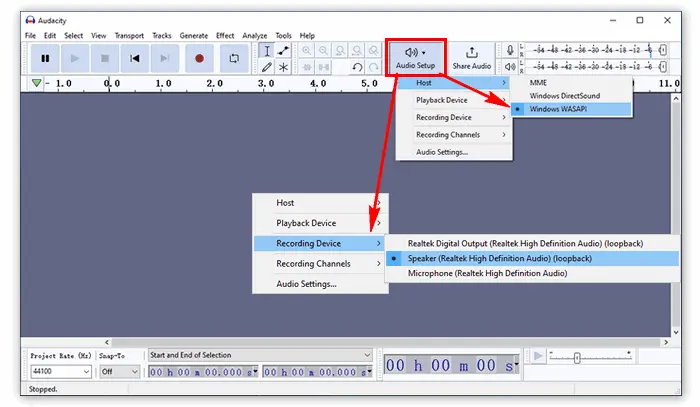Viewport: 700px width, 407px height.
Task: Click the Undo arrow icon
Action: pos(357,67)
